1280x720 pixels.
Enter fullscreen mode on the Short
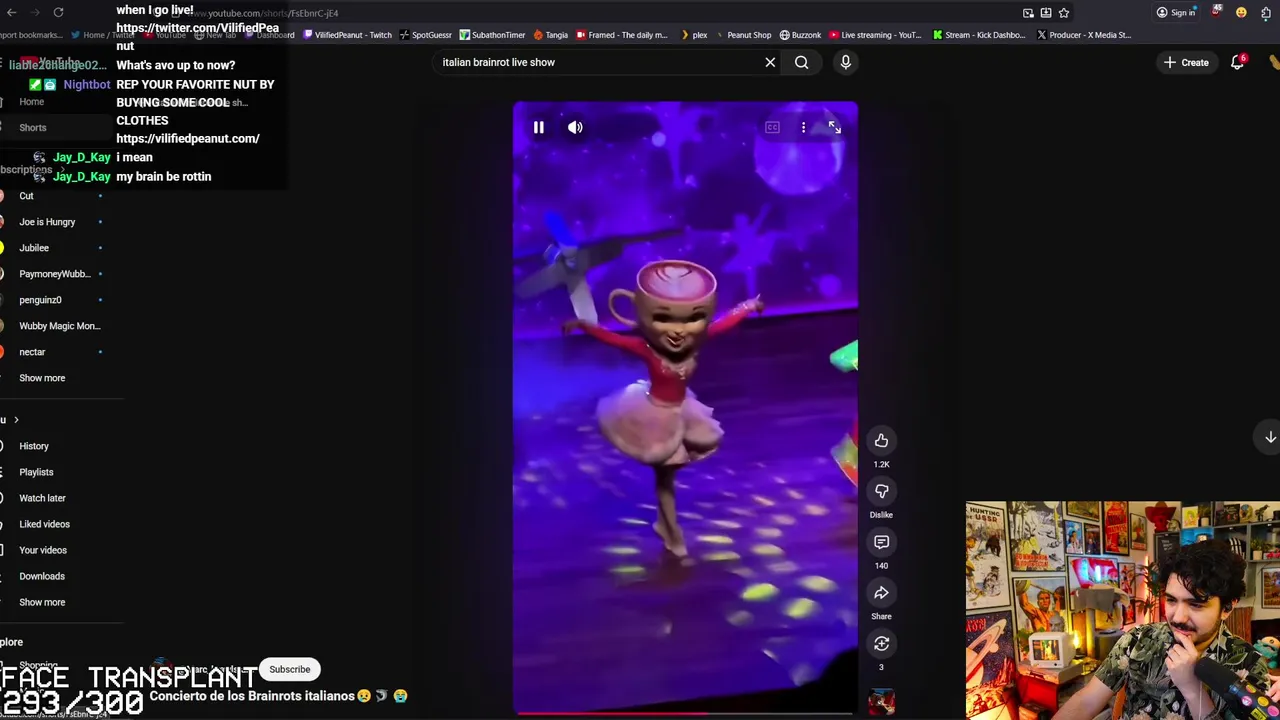834,128
